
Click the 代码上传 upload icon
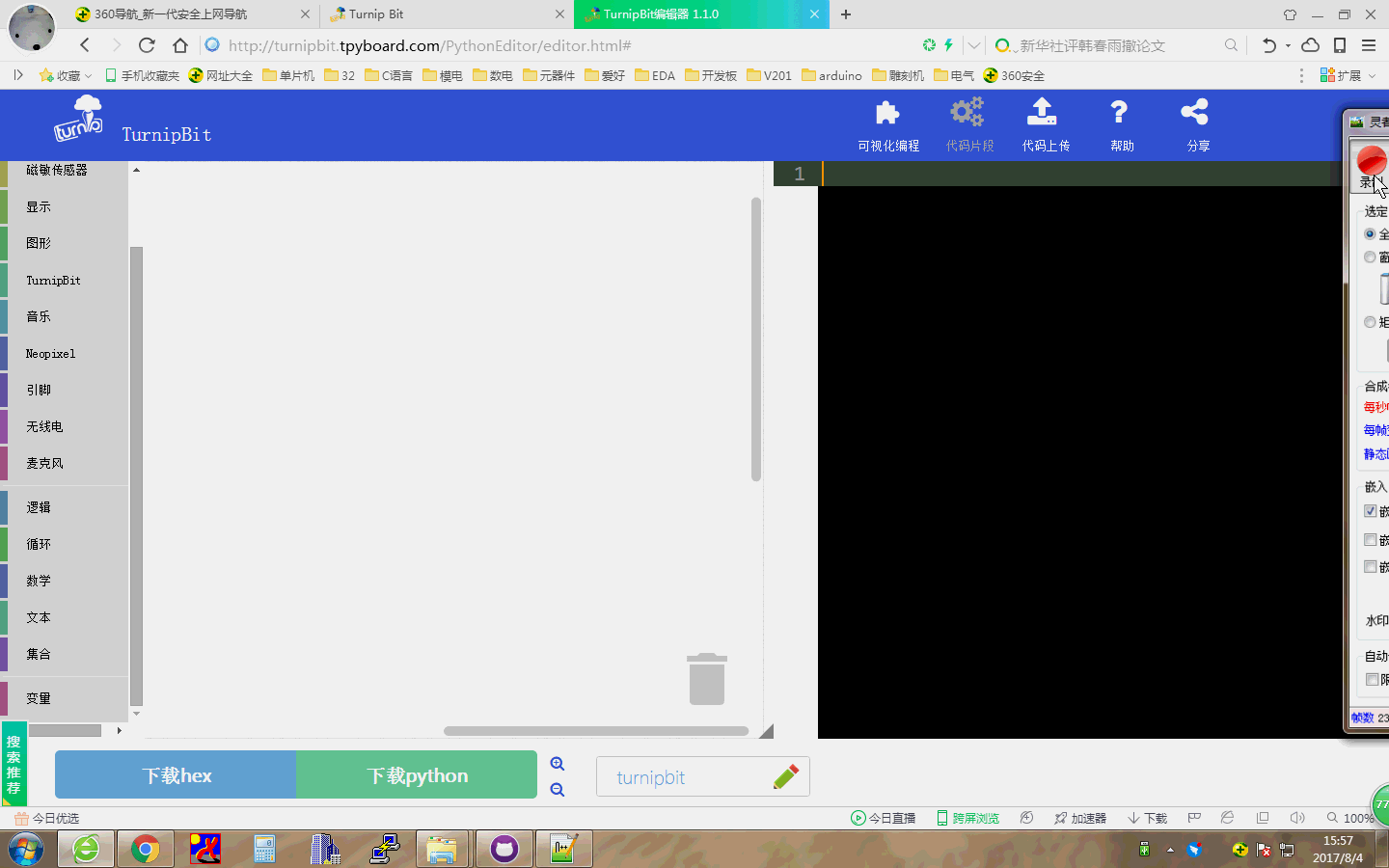(x=1042, y=112)
